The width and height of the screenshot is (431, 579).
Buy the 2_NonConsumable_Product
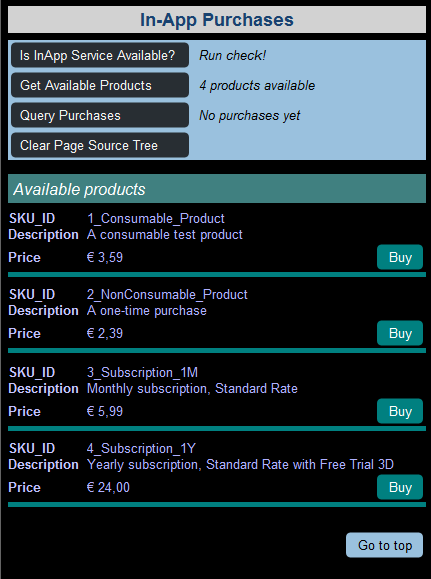pyautogui.click(x=400, y=333)
